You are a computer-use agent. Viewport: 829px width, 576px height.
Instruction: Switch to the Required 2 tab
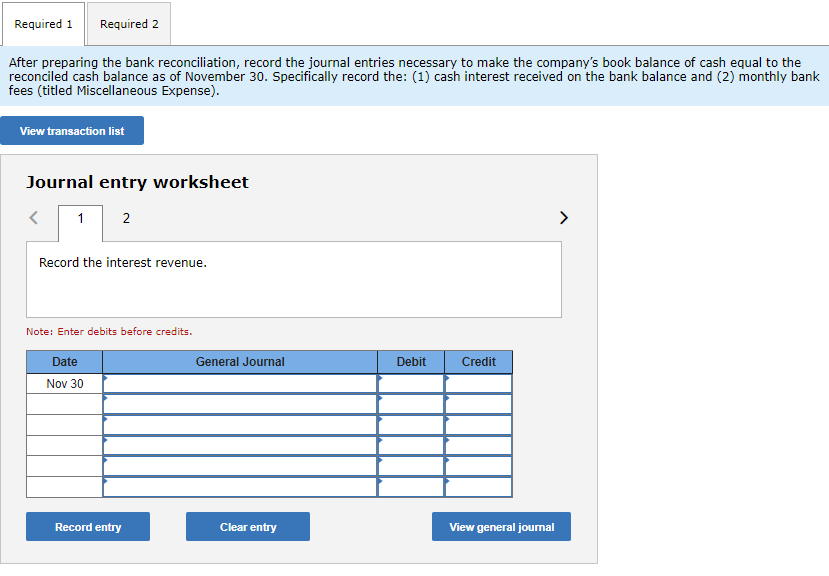128,23
